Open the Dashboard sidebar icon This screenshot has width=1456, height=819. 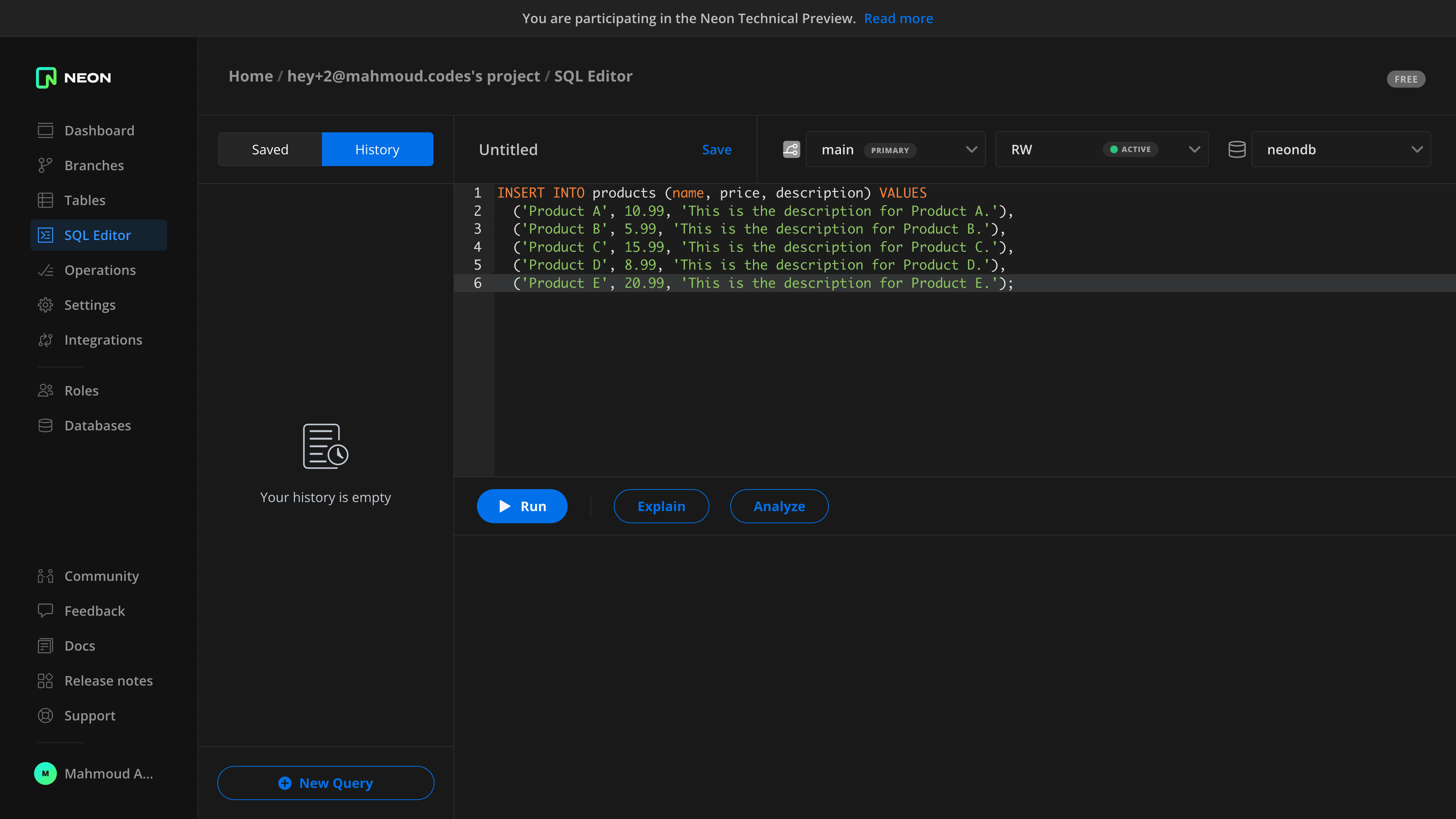45,130
